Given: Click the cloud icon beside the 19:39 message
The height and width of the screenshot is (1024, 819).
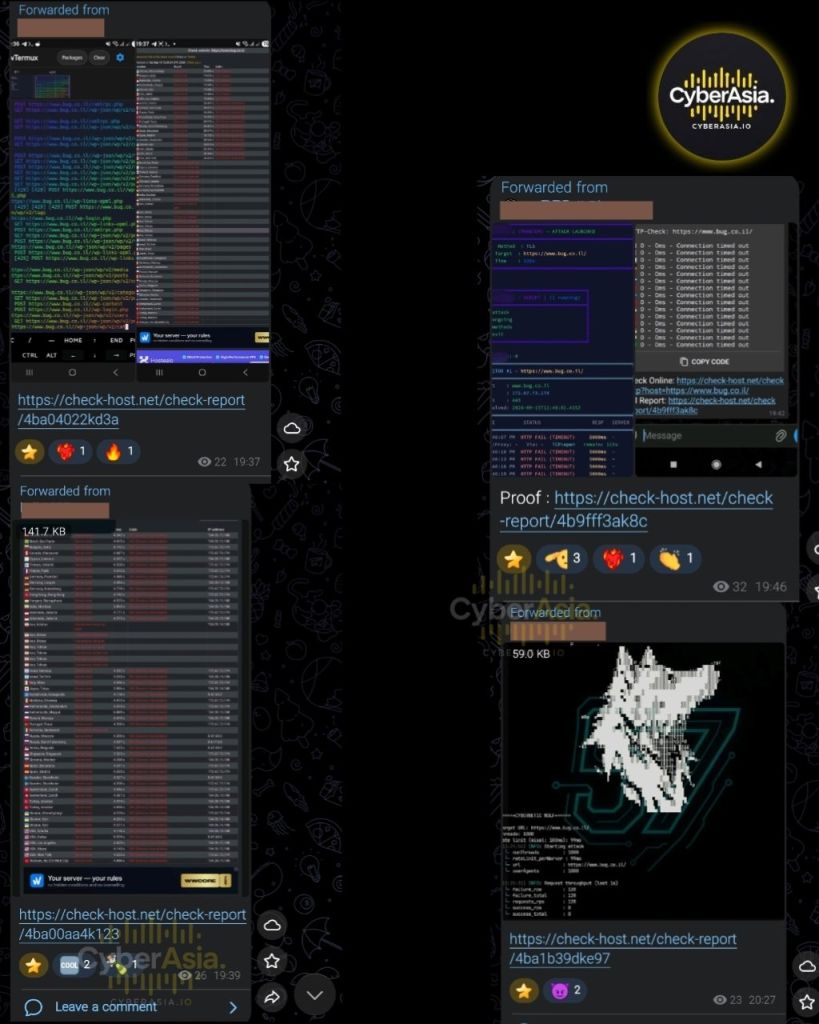Looking at the screenshot, I should [272, 925].
